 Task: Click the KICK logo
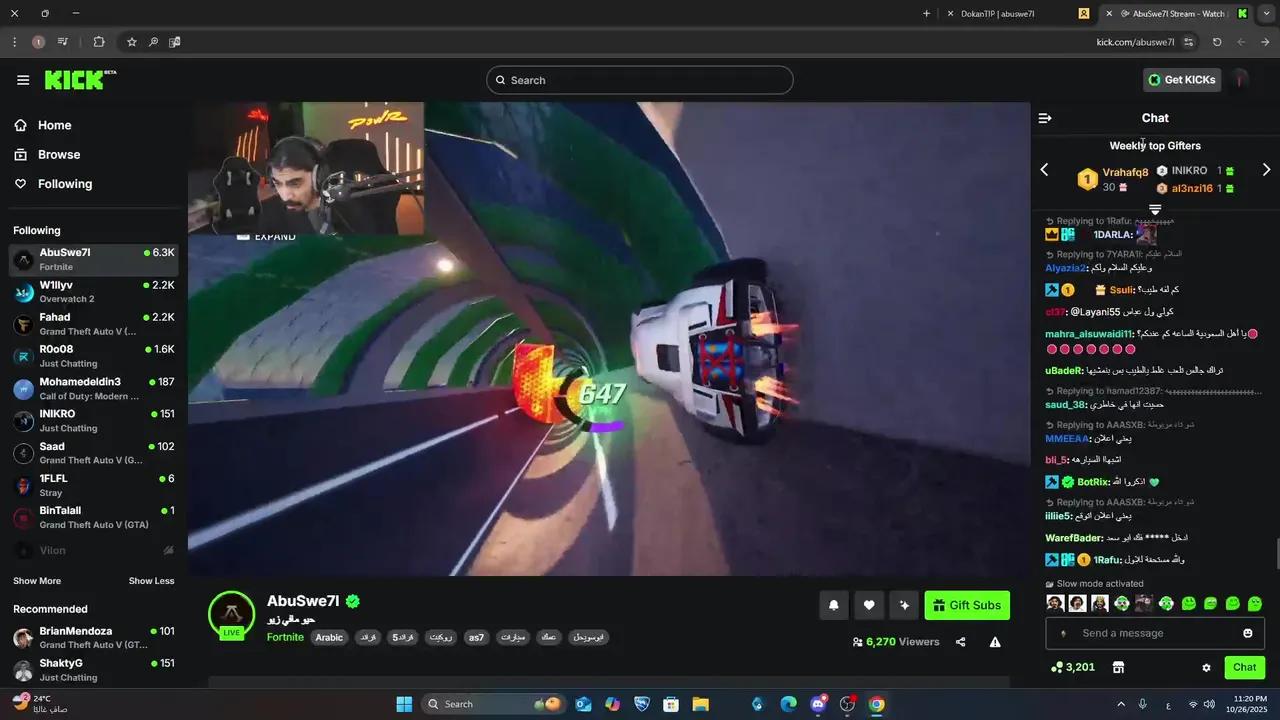80,80
